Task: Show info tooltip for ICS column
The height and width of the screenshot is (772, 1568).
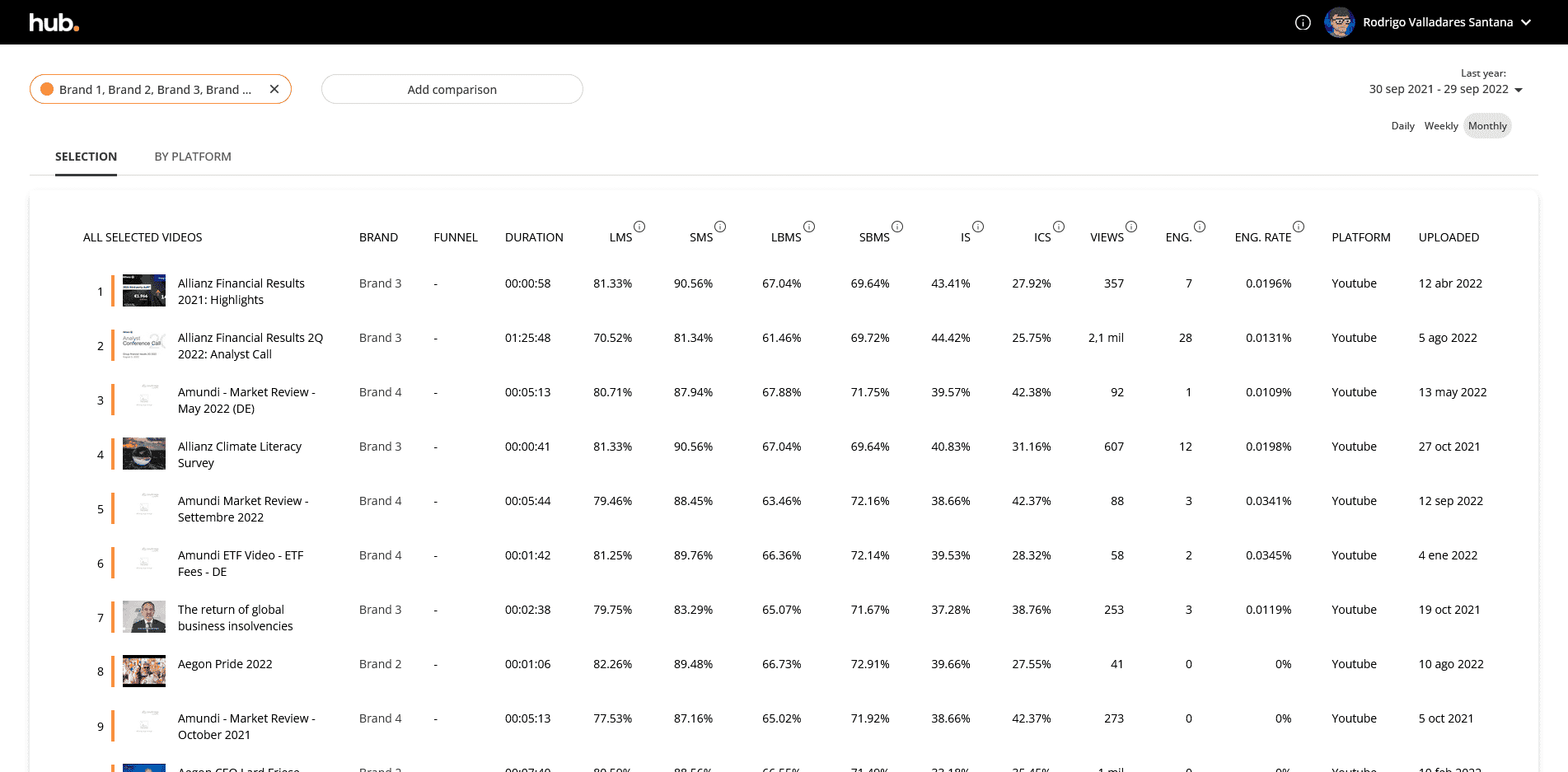Action: 1059,227
